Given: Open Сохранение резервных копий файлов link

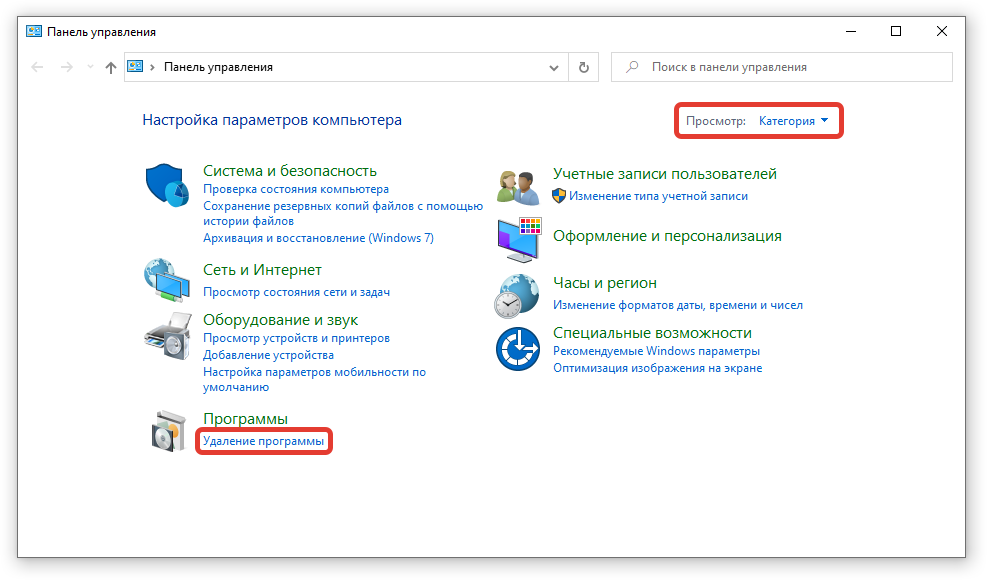Looking at the screenshot, I should tap(343, 213).
